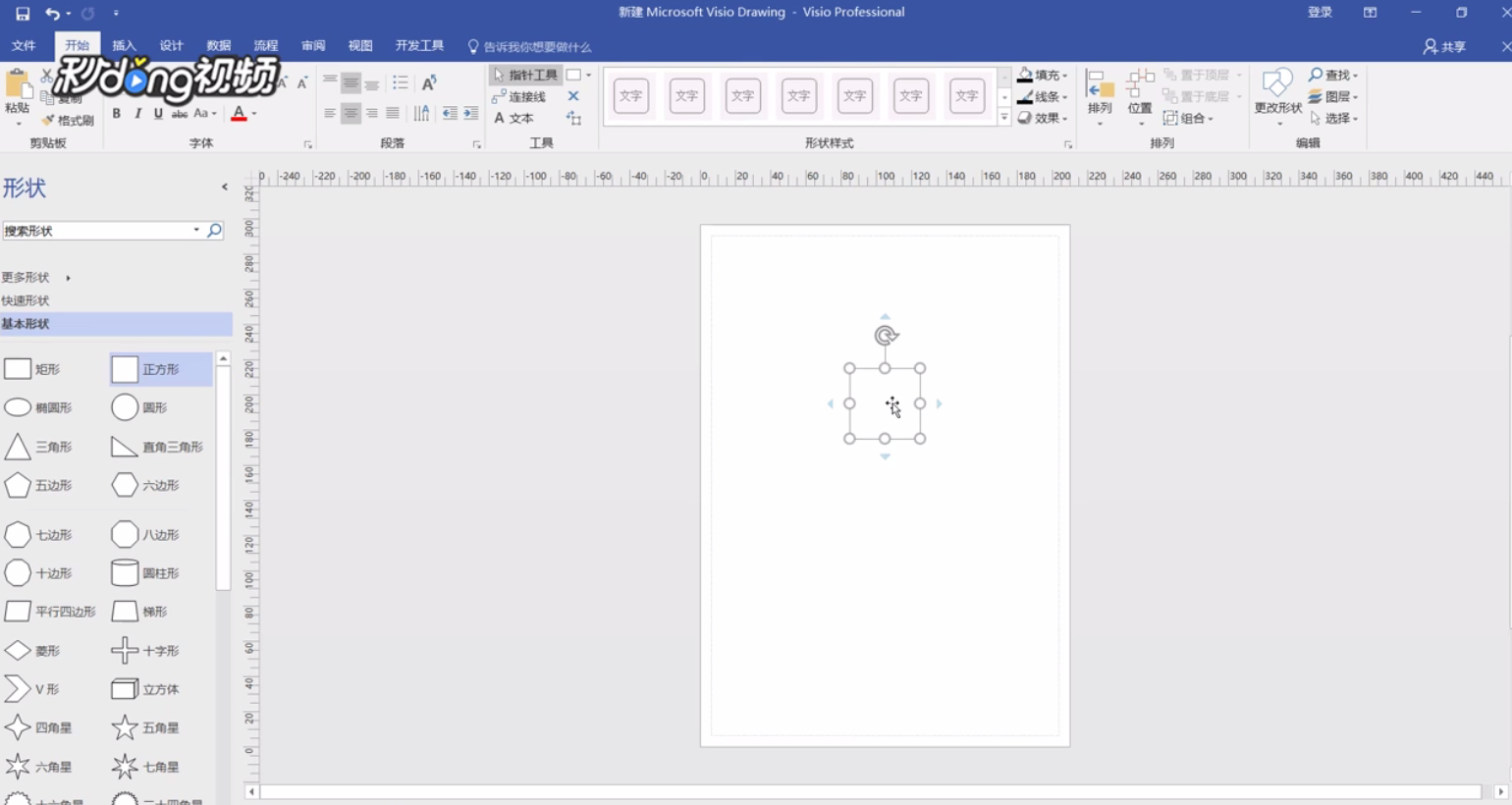Toggle Italic formatting

coord(137,113)
